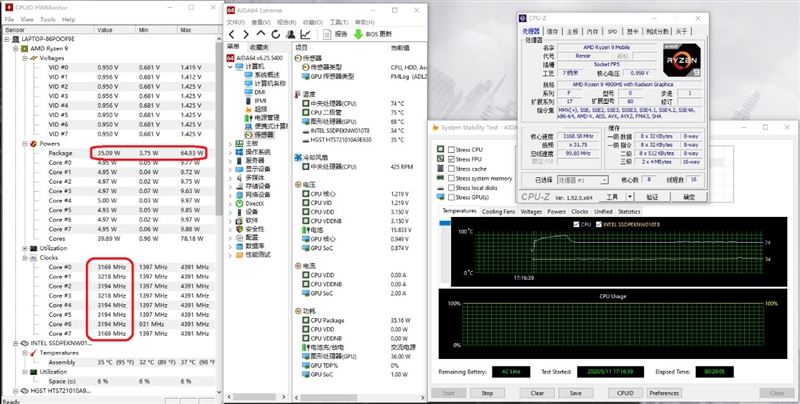The width and height of the screenshot is (800, 404).
Task: Enable Stress system memory checkbox
Action: point(451,179)
